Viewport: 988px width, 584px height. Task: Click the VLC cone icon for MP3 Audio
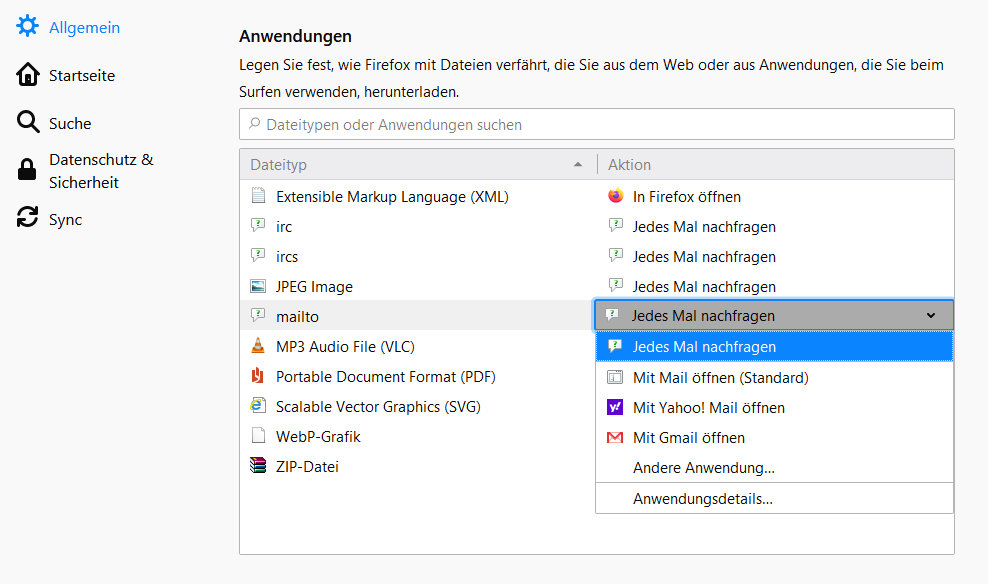pyautogui.click(x=258, y=347)
